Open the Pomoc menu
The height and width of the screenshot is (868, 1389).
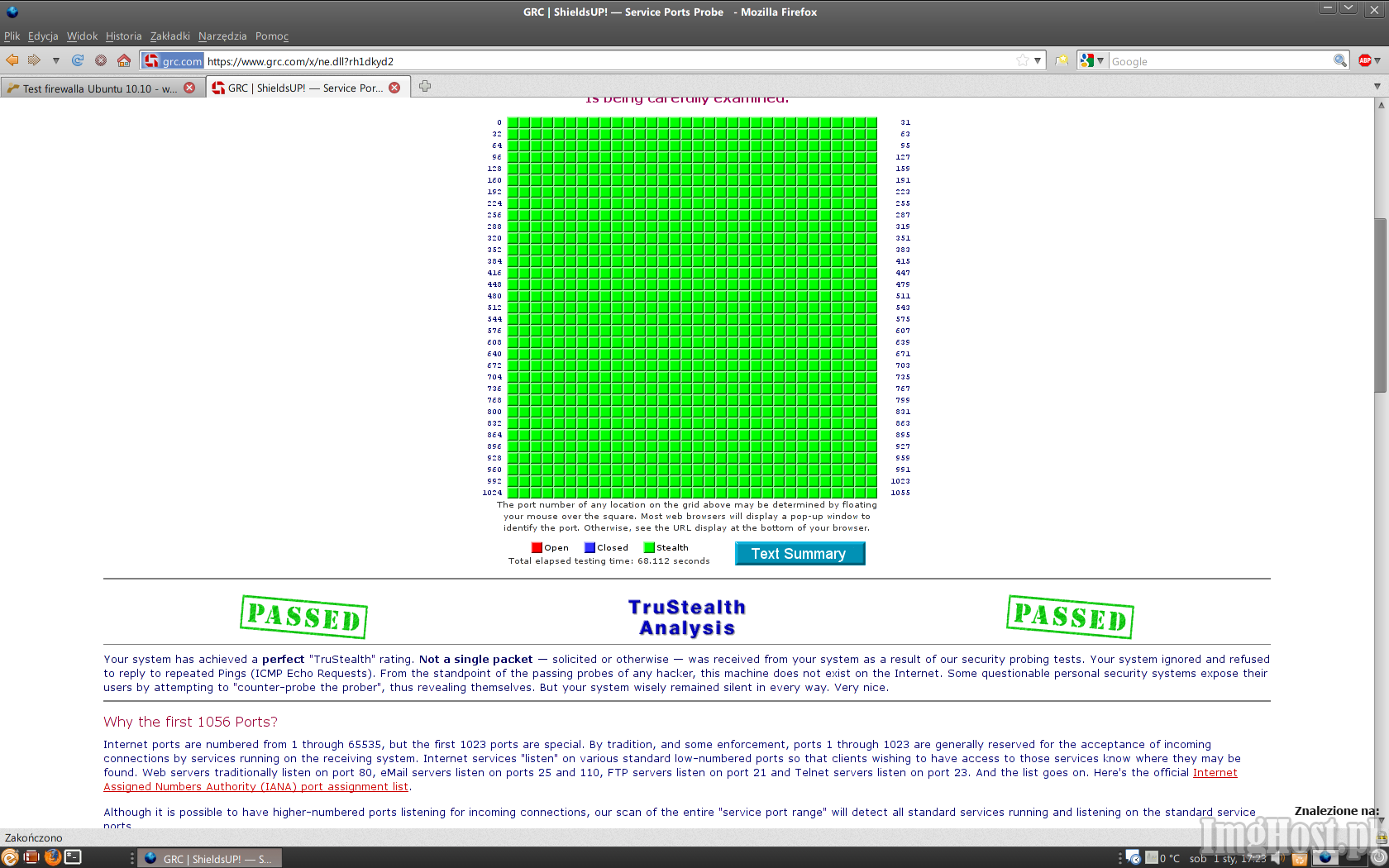point(272,36)
